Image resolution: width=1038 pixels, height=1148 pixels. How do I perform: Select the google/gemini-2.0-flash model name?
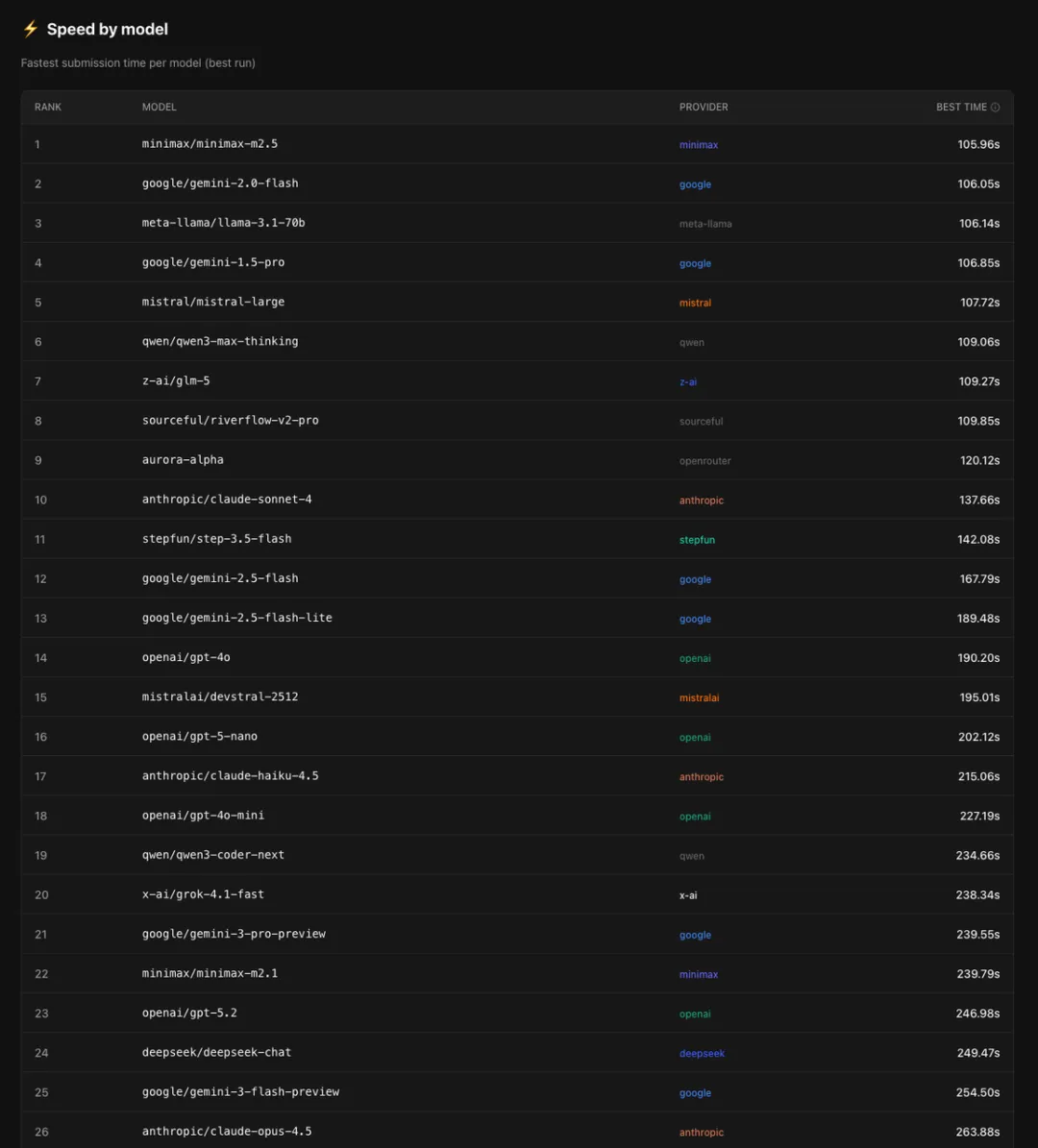pyautogui.click(x=220, y=183)
